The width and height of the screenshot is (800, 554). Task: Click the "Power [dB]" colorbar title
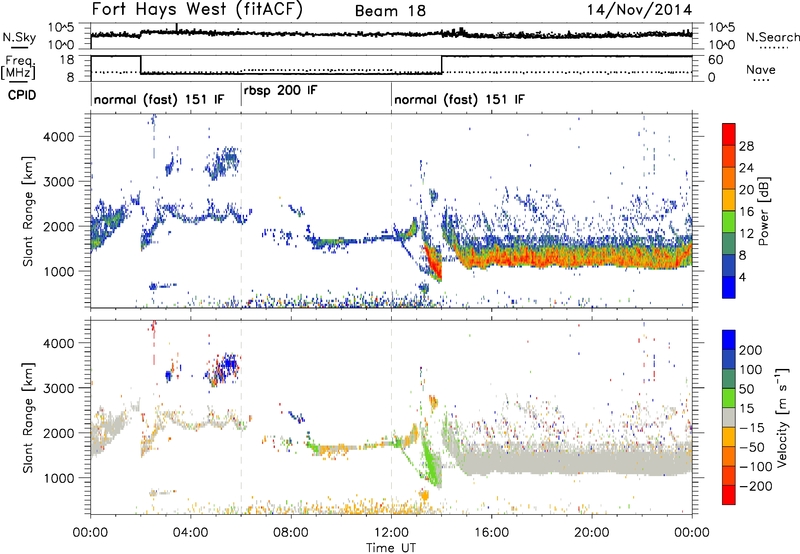[x=764, y=211]
